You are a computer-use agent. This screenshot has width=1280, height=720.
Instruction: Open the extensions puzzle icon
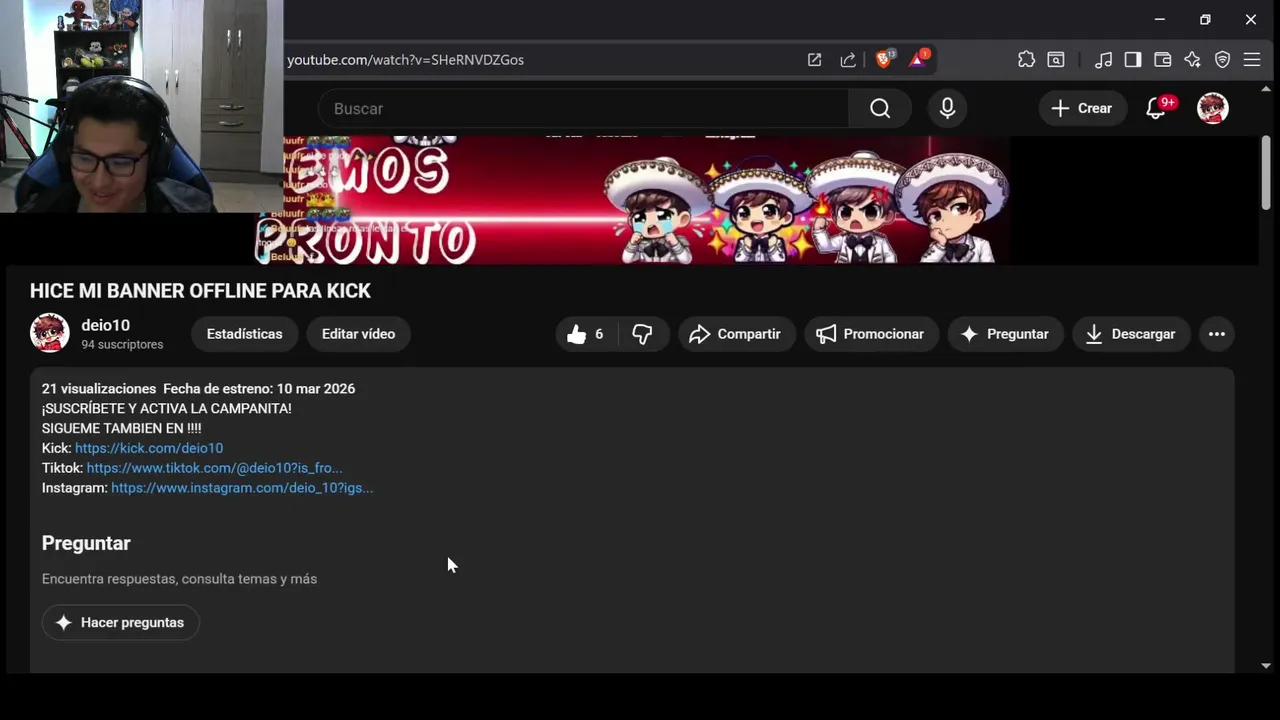pos(1026,60)
